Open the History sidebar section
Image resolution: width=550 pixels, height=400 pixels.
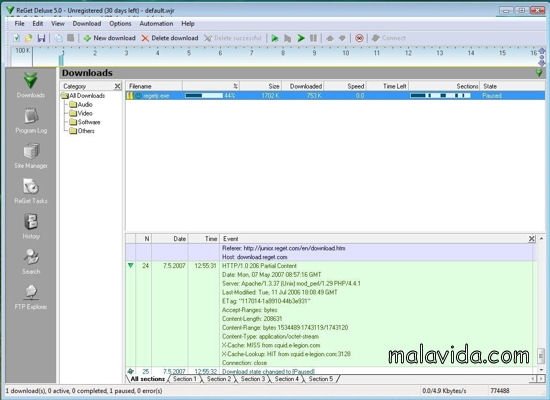point(31,227)
